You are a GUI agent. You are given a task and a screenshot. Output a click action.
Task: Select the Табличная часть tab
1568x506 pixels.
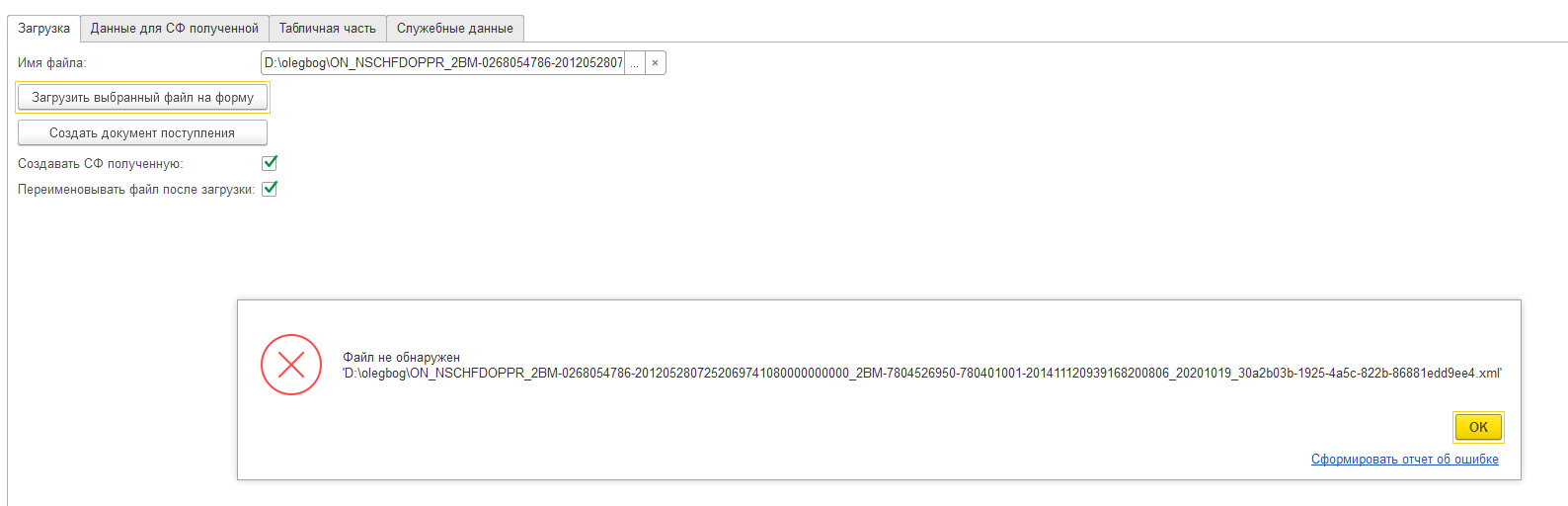click(328, 29)
